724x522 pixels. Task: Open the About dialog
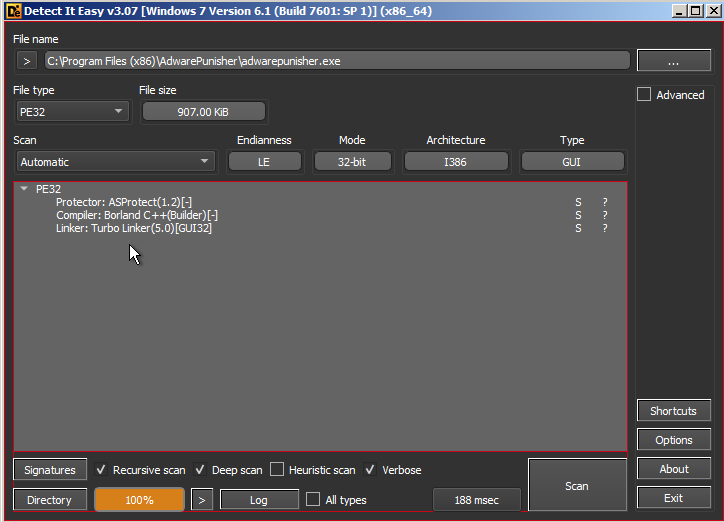674,468
